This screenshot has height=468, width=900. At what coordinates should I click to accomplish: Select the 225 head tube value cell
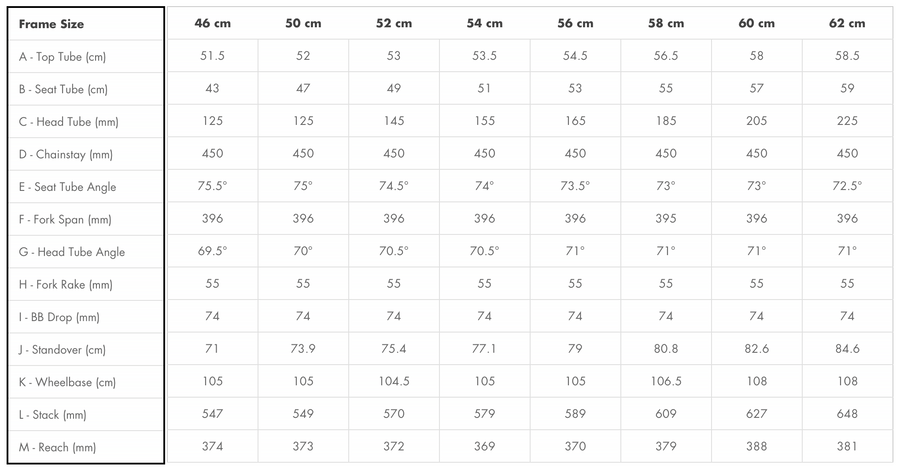pyautogui.click(x=847, y=122)
